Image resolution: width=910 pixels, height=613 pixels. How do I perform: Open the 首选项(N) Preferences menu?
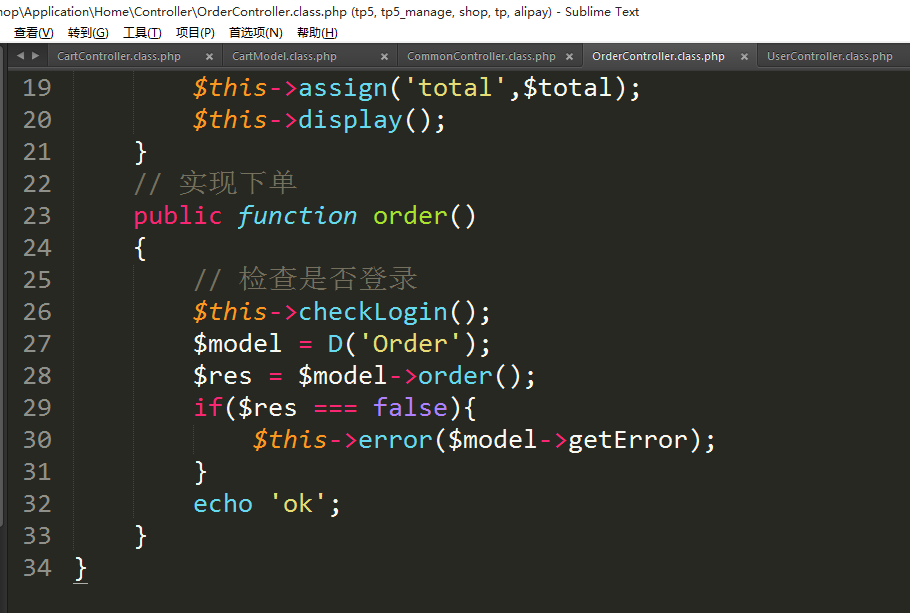coord(256,32)
